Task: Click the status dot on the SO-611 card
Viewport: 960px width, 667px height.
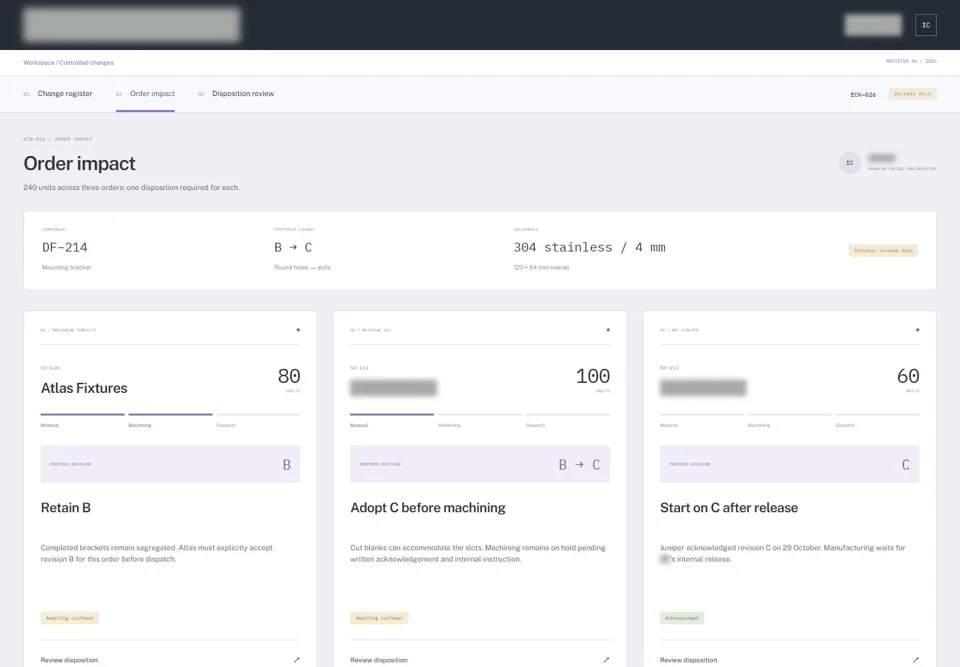Action: pyautogui.click(x=608, y=330)
